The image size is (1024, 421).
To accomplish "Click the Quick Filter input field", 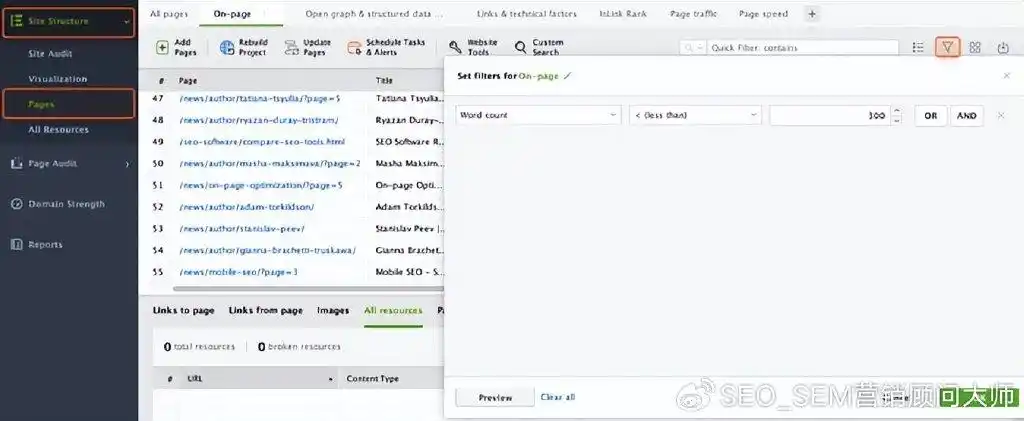I will [770, 48].
